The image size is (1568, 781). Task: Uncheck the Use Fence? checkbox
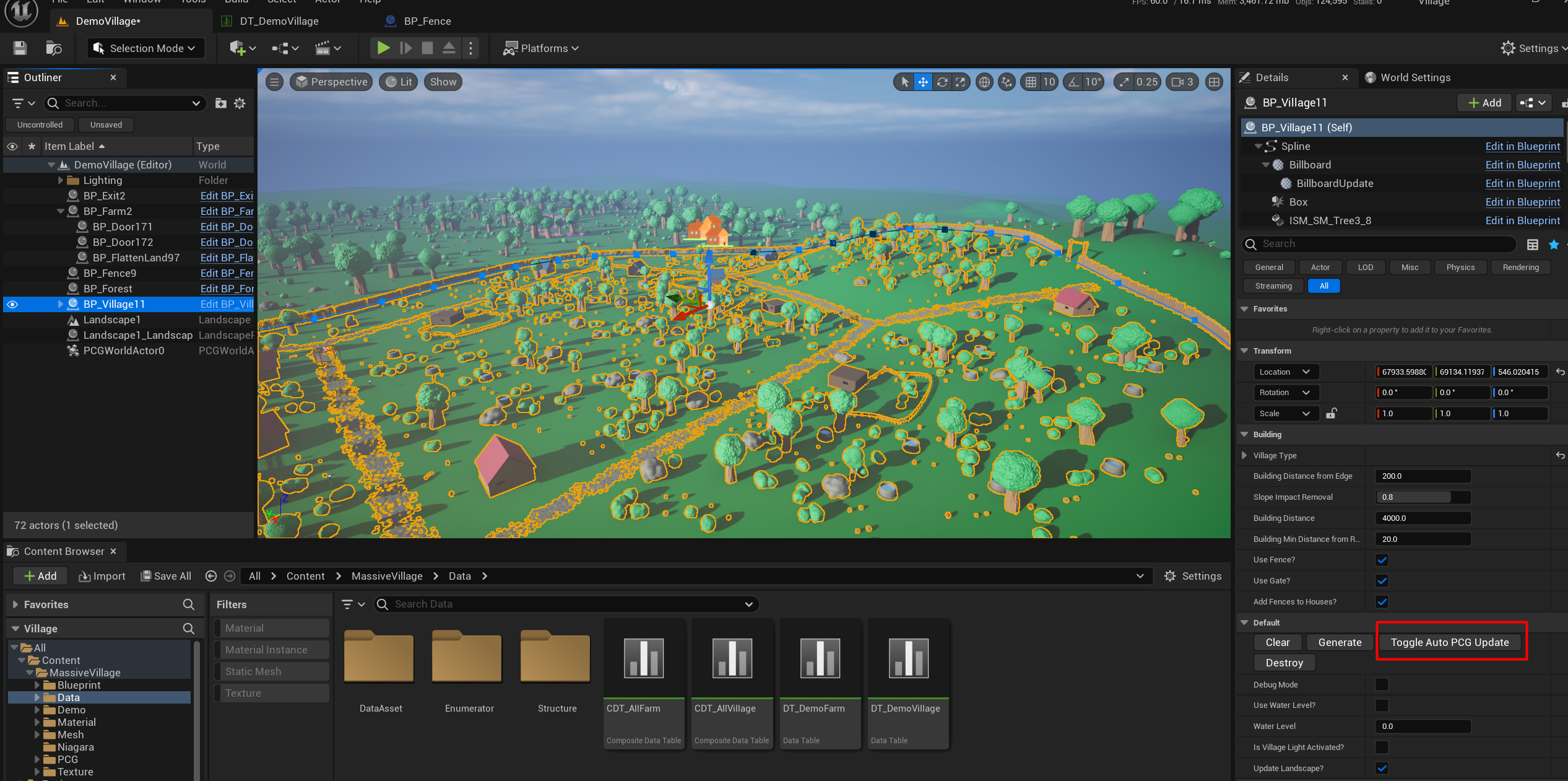[x=1382, y=560]
